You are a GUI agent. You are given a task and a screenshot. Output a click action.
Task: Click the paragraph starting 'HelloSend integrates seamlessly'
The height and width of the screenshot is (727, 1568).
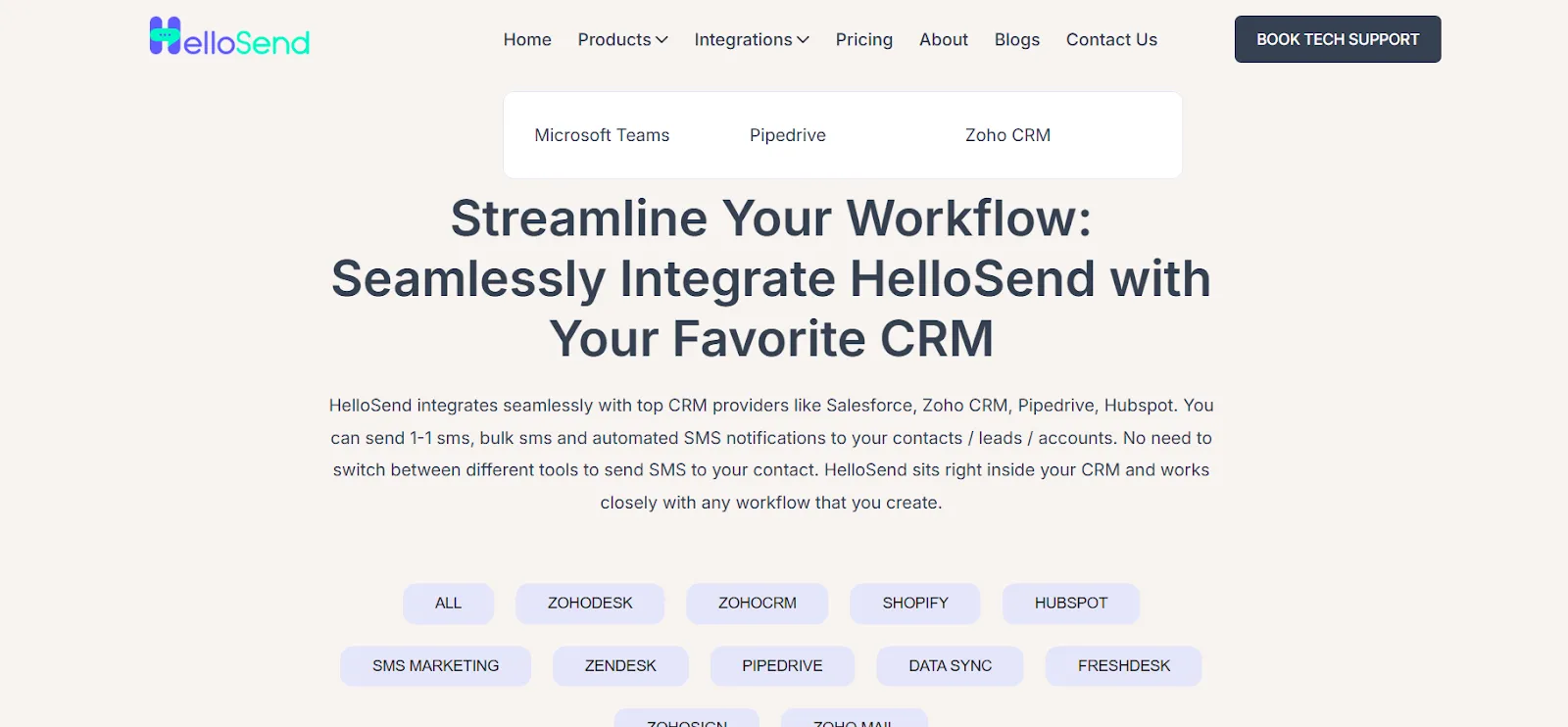point(771,454)
